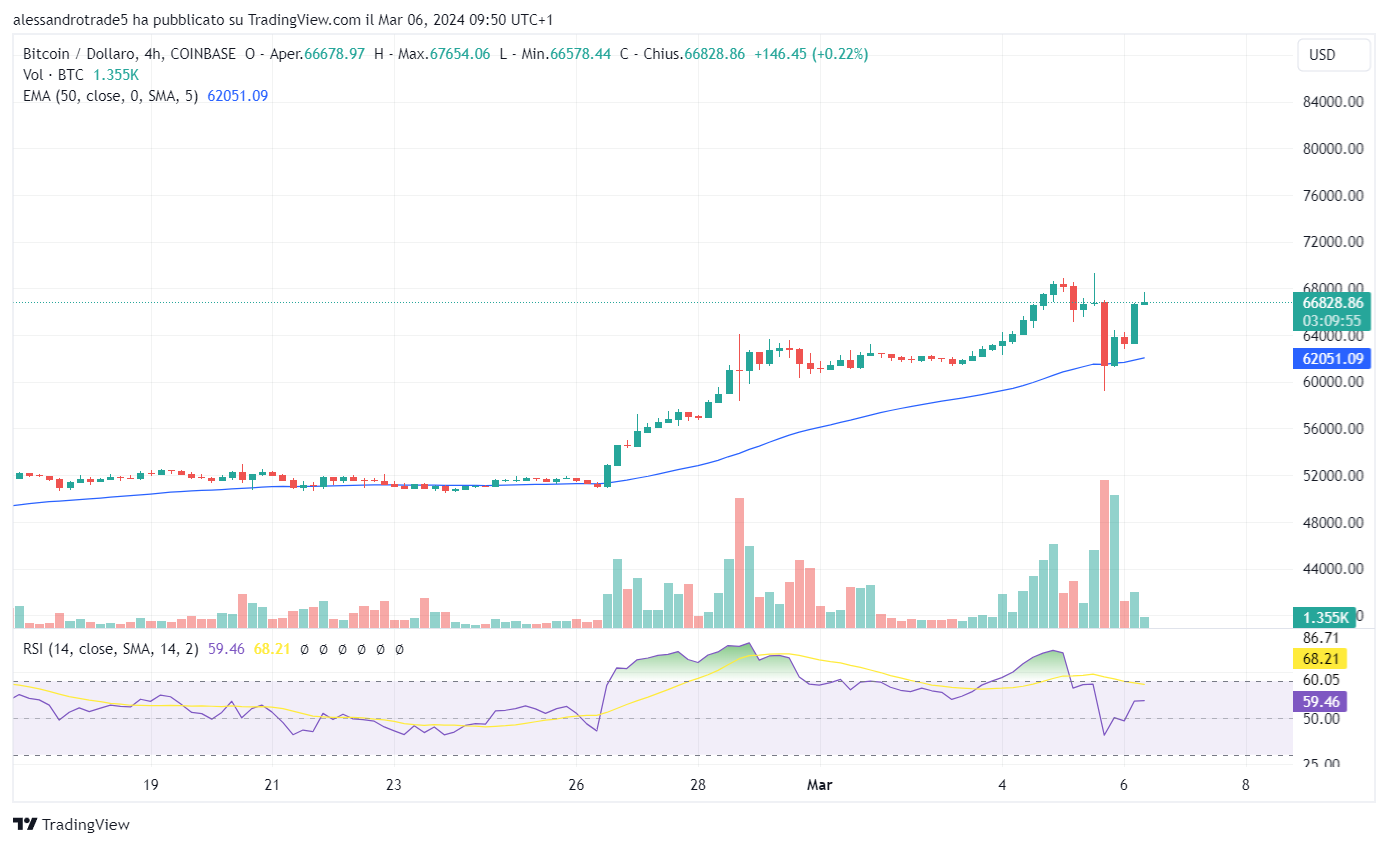Click the close value Chius.66828.86
1388x846 pixels.
(692, 54)
